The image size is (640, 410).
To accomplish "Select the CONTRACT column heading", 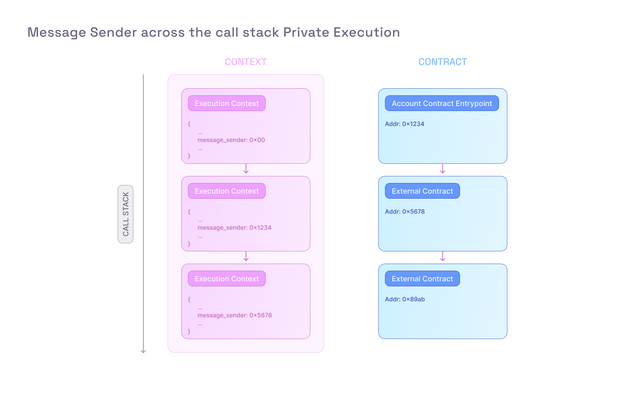I will click(442, 62).
